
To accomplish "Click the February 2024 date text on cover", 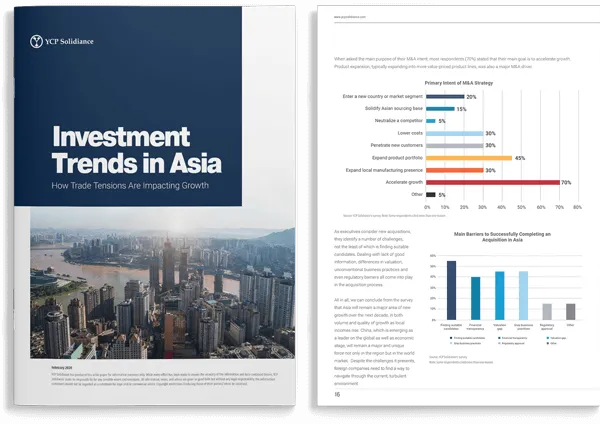I will pos(62,368).
